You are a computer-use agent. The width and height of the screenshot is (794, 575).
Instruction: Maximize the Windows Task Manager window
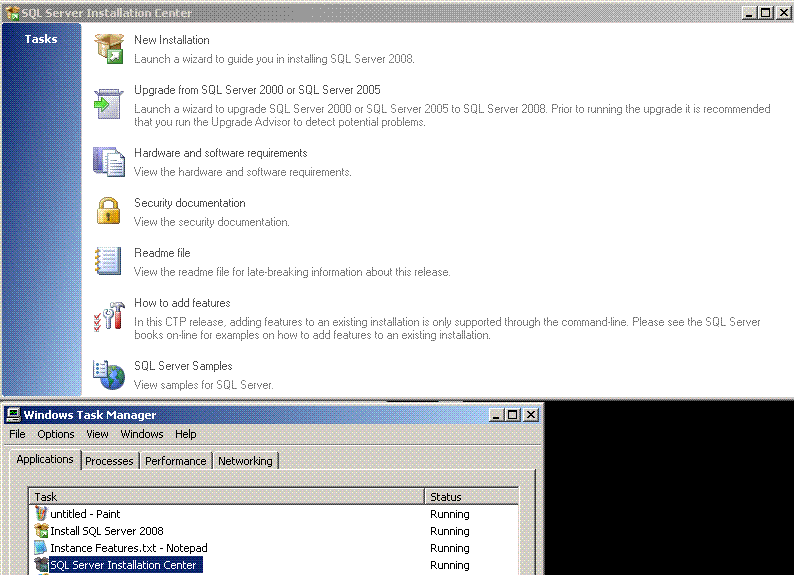point(513,415)
